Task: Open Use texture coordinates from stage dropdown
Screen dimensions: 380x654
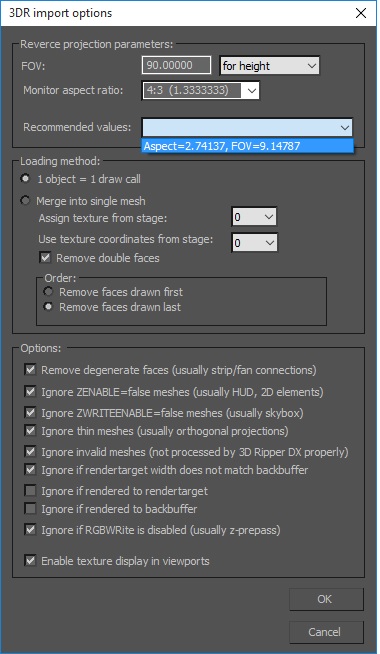Action: [254, 242]
